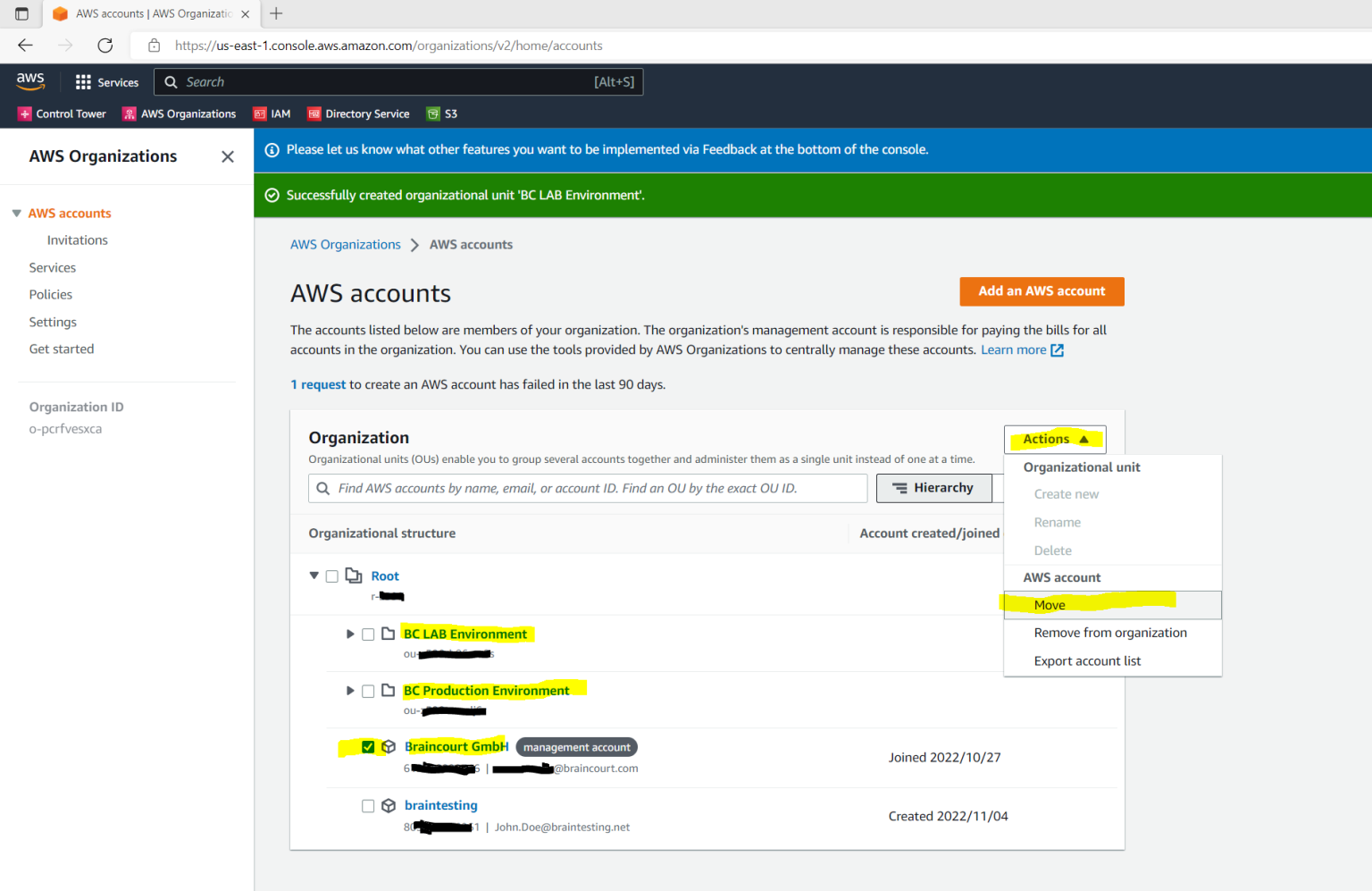The width and height of the screenshot is (1372, 891).
Task: Switch to Hierarchy view
Action: point(934,488)
